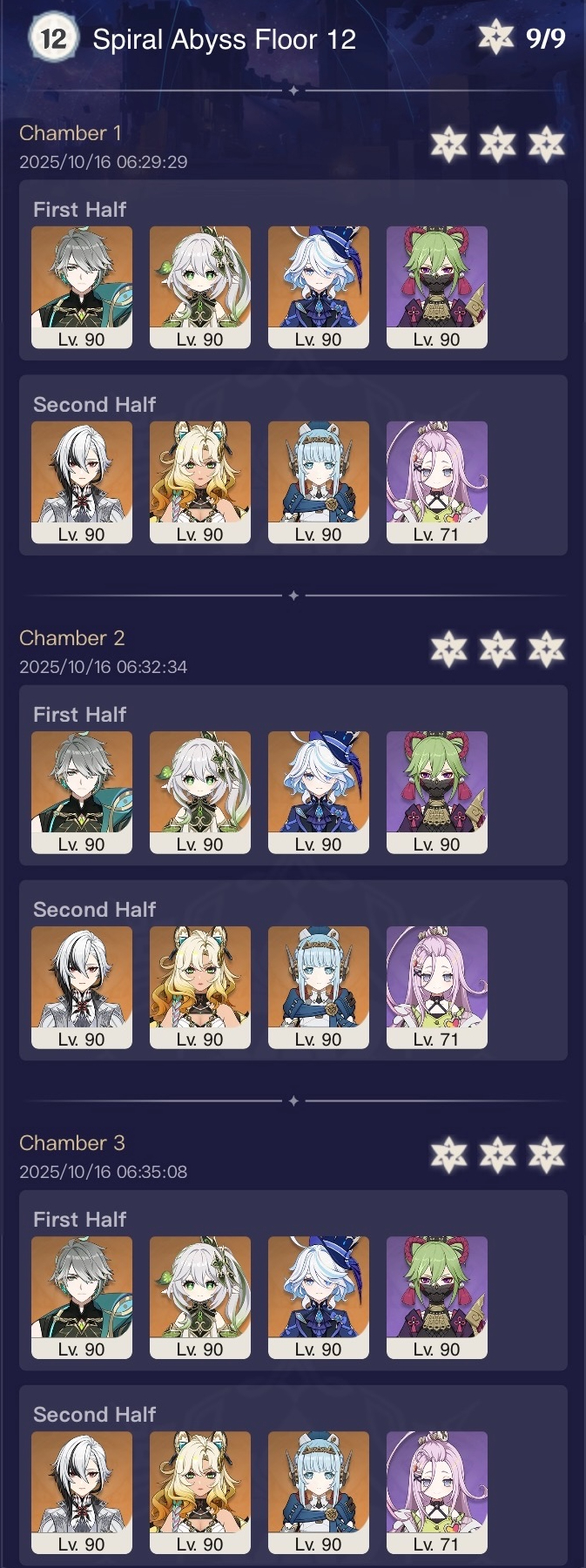Select Lv. 71 pink-haired character in Chamber 1
The height and width of the screenshot is (1568, 586).
[x=437, y=482]
